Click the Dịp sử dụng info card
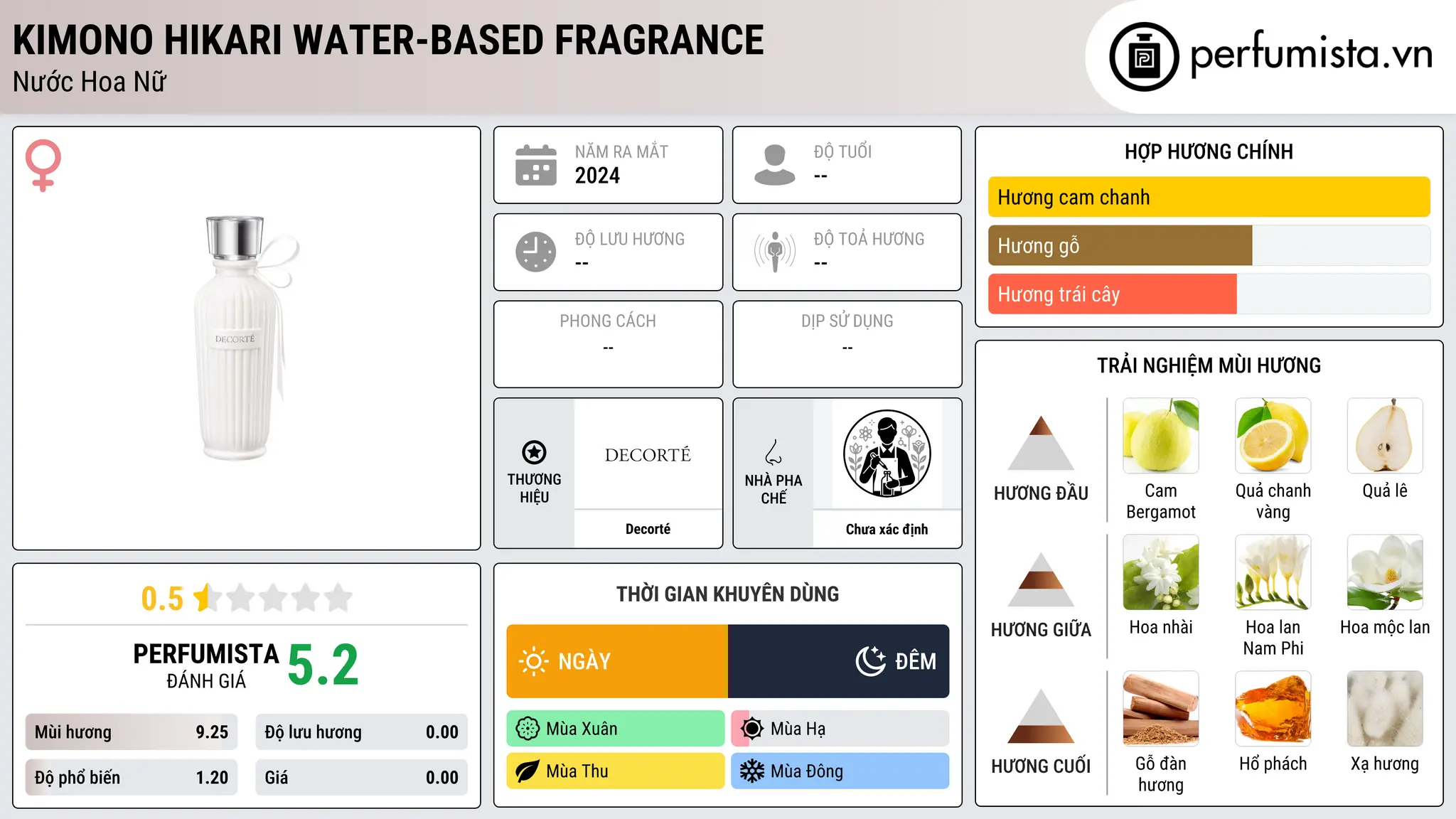 point(847,344)
